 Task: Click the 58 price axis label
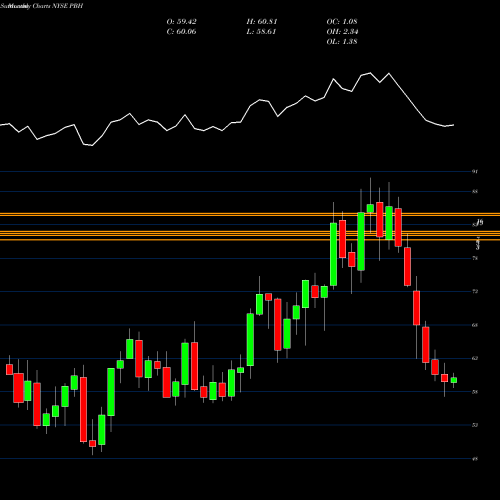coord(475,392)
